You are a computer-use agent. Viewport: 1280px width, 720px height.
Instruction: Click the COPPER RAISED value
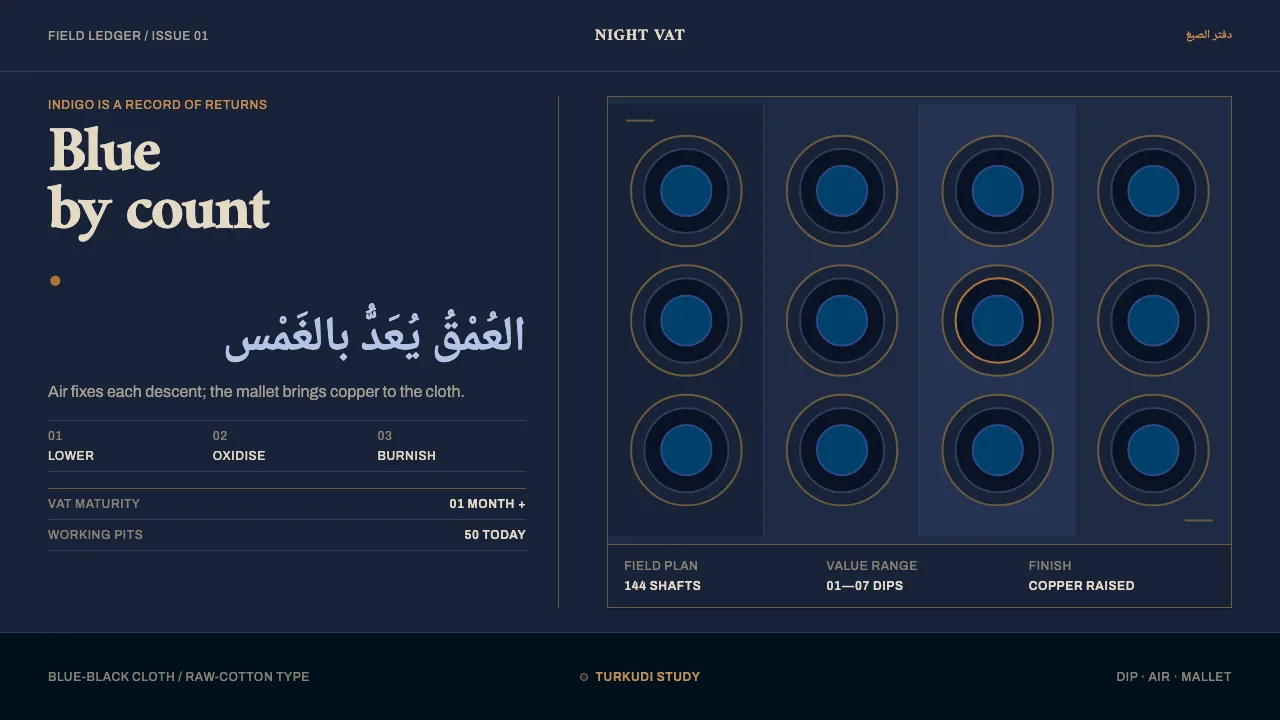pos(1081,586)
